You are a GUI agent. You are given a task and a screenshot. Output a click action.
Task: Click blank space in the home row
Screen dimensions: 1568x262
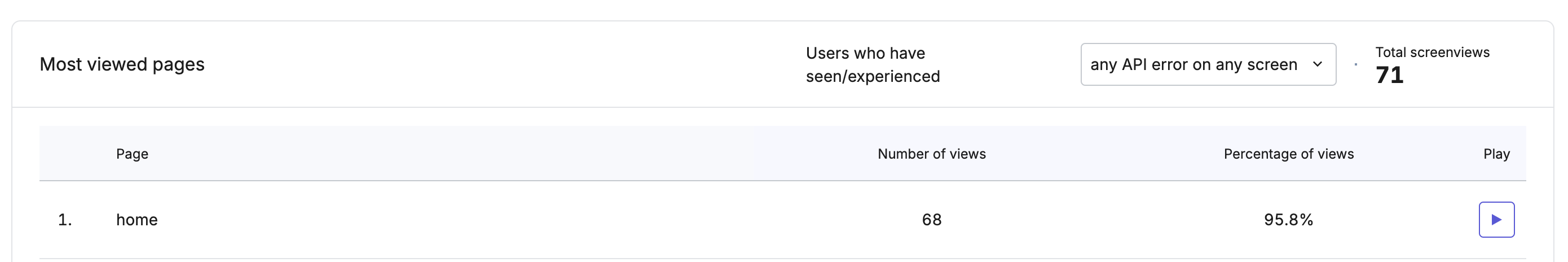pos(487,219)
